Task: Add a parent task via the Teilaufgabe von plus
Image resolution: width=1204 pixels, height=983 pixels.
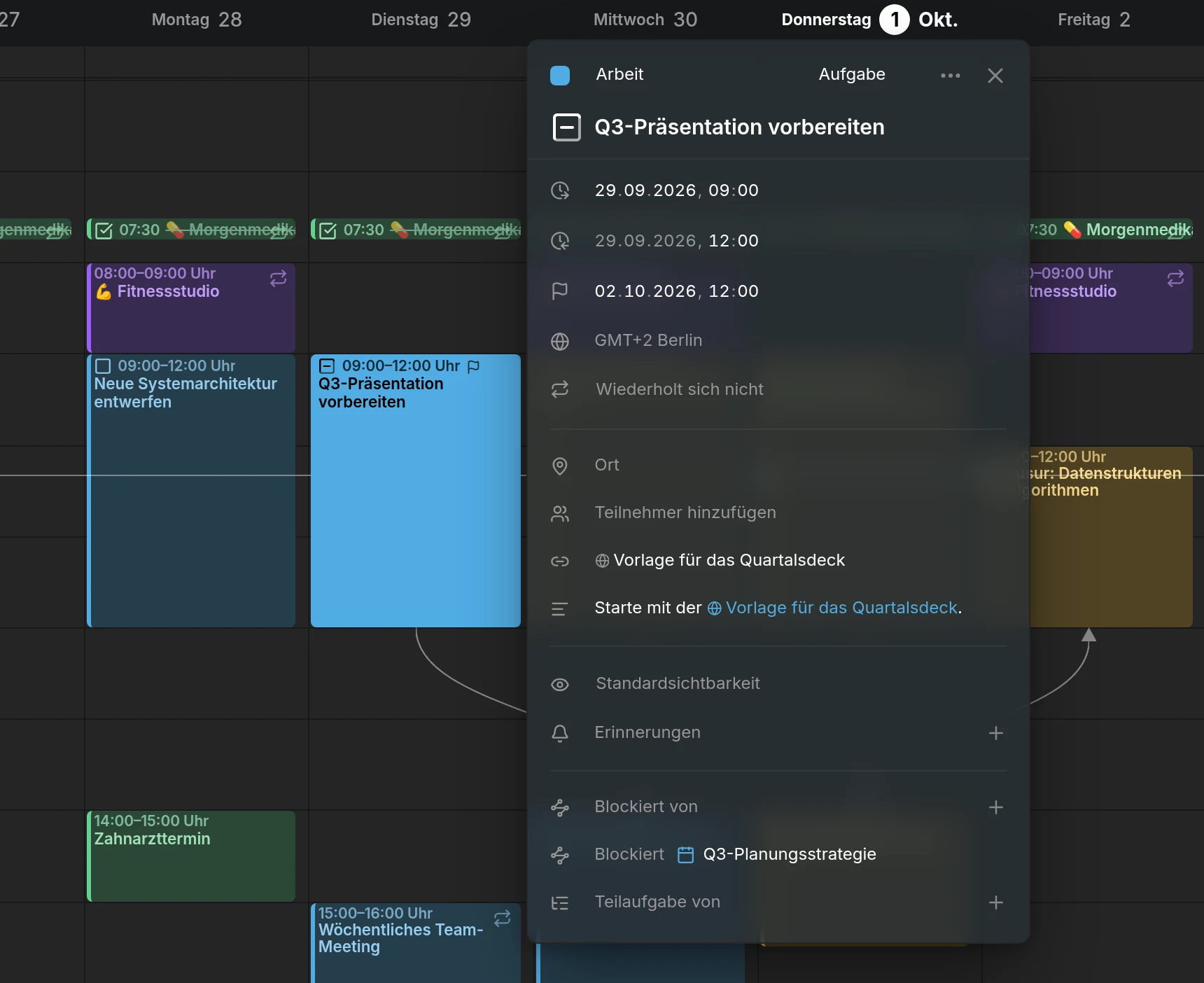Action: pyautogui.click(x=996, y=902)
